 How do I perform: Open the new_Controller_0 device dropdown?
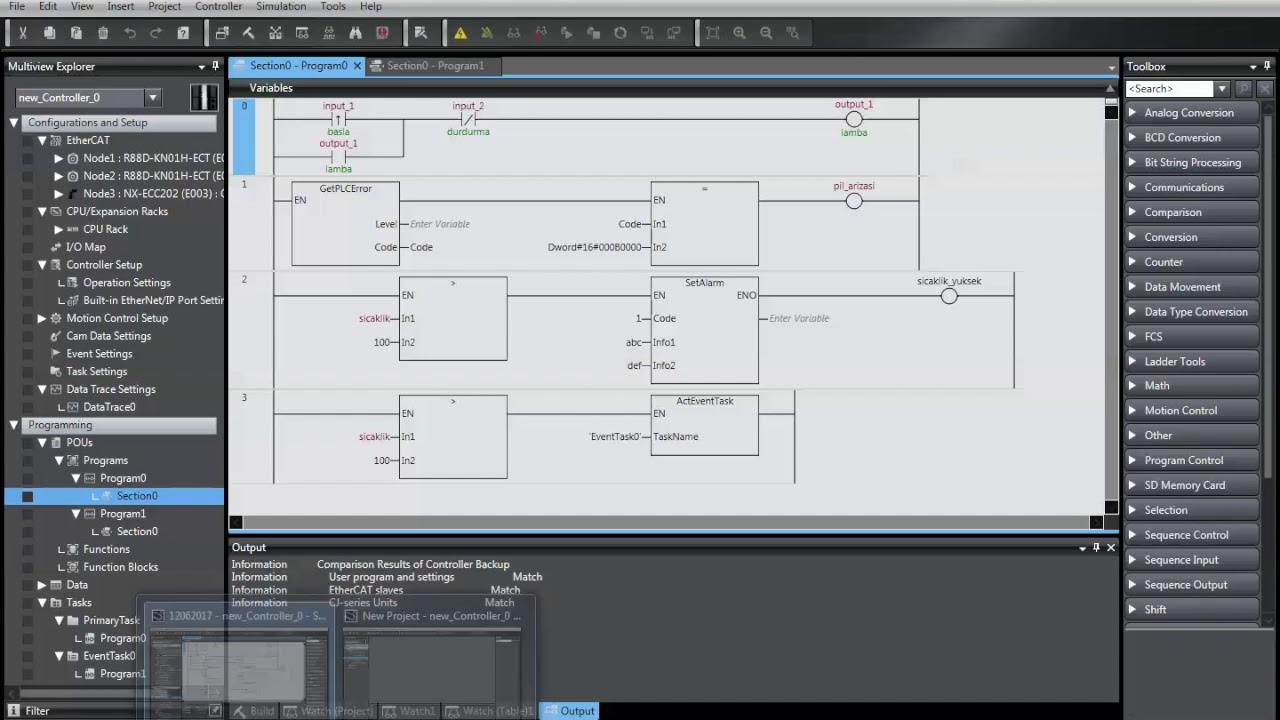tap(152, 97)
